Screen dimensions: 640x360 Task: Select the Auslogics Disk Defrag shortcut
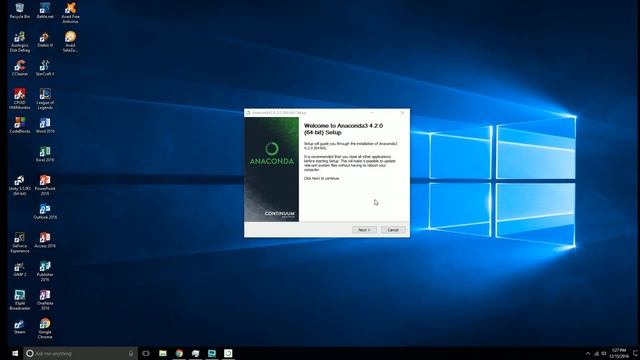20,42
